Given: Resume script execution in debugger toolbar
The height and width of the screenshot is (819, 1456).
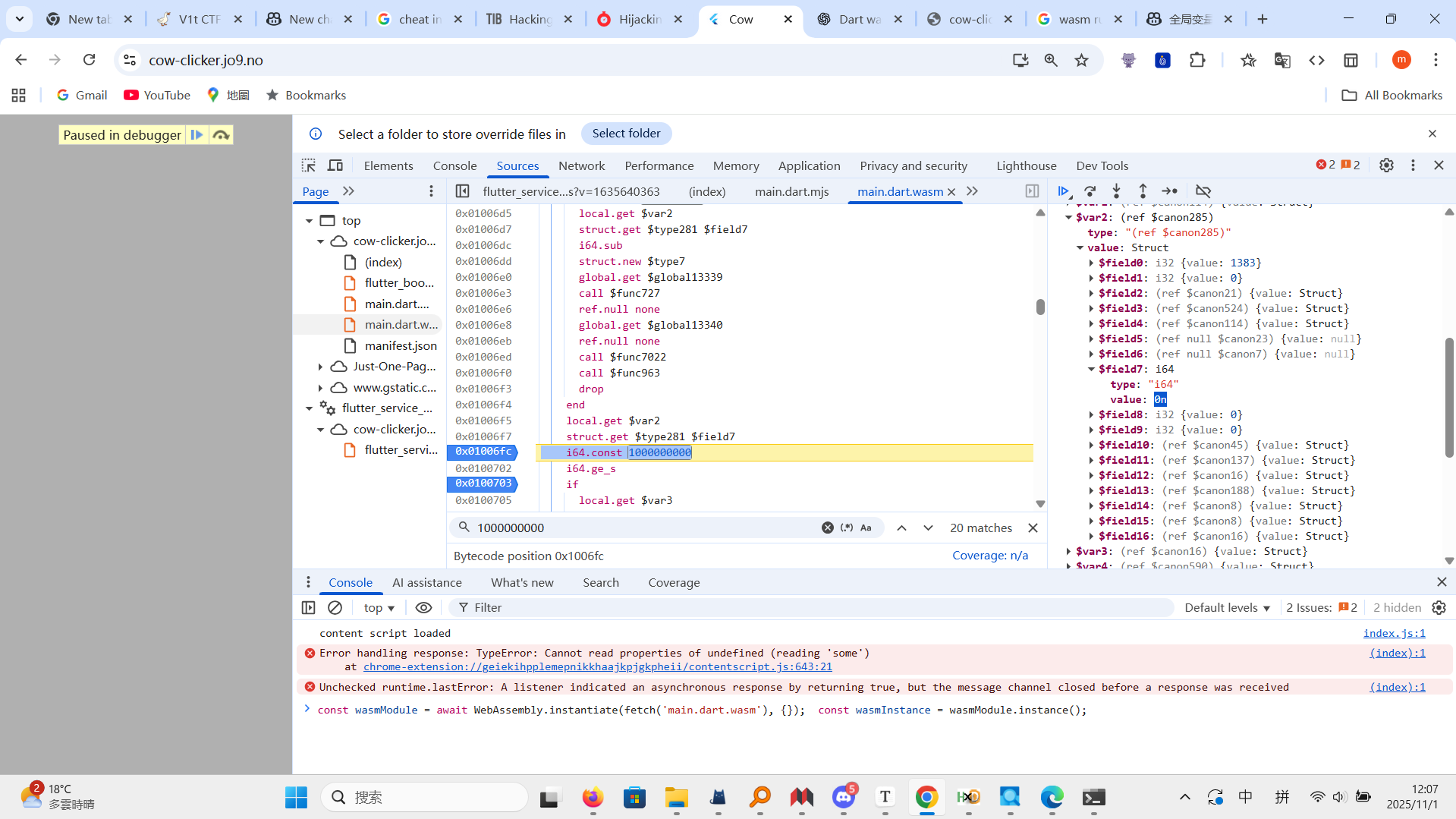Looking at the screenshot, I should 1064,191.
